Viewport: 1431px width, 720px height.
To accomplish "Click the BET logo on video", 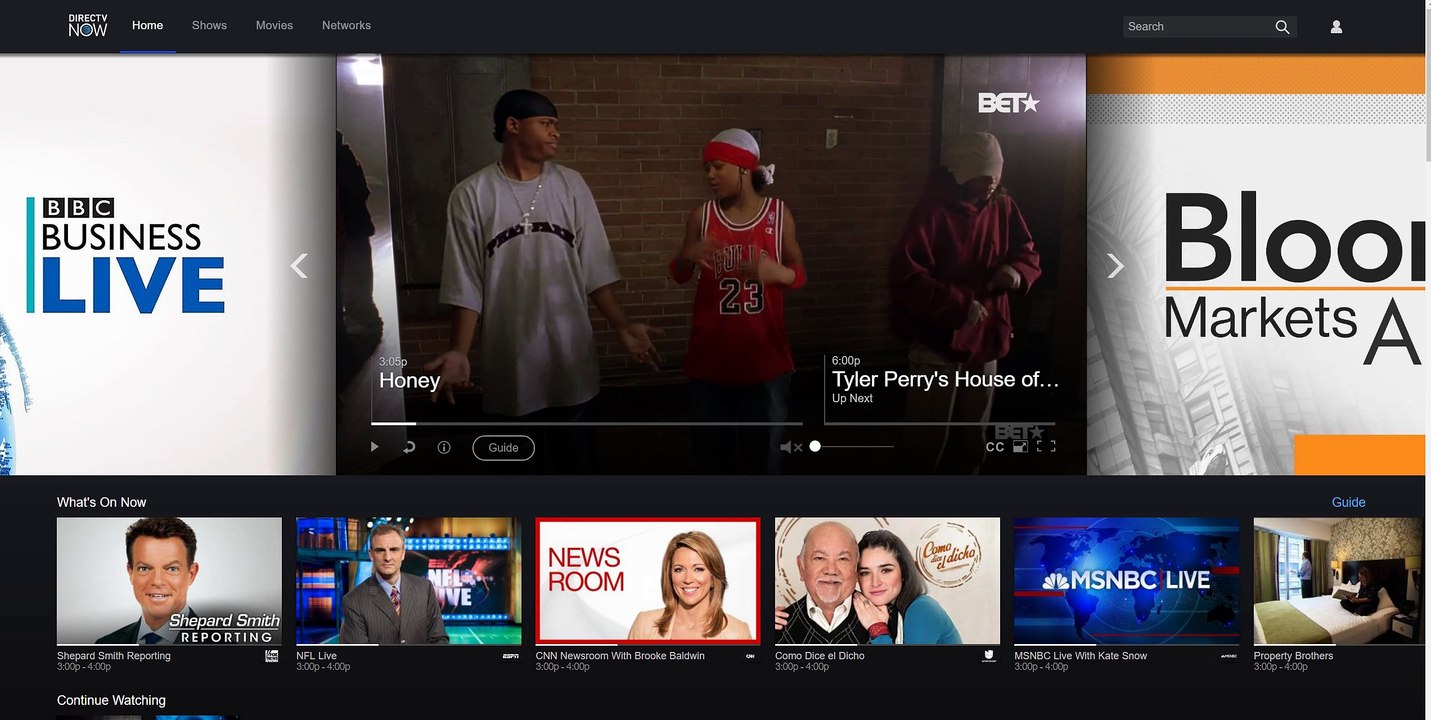I will tap(1008, 102).
